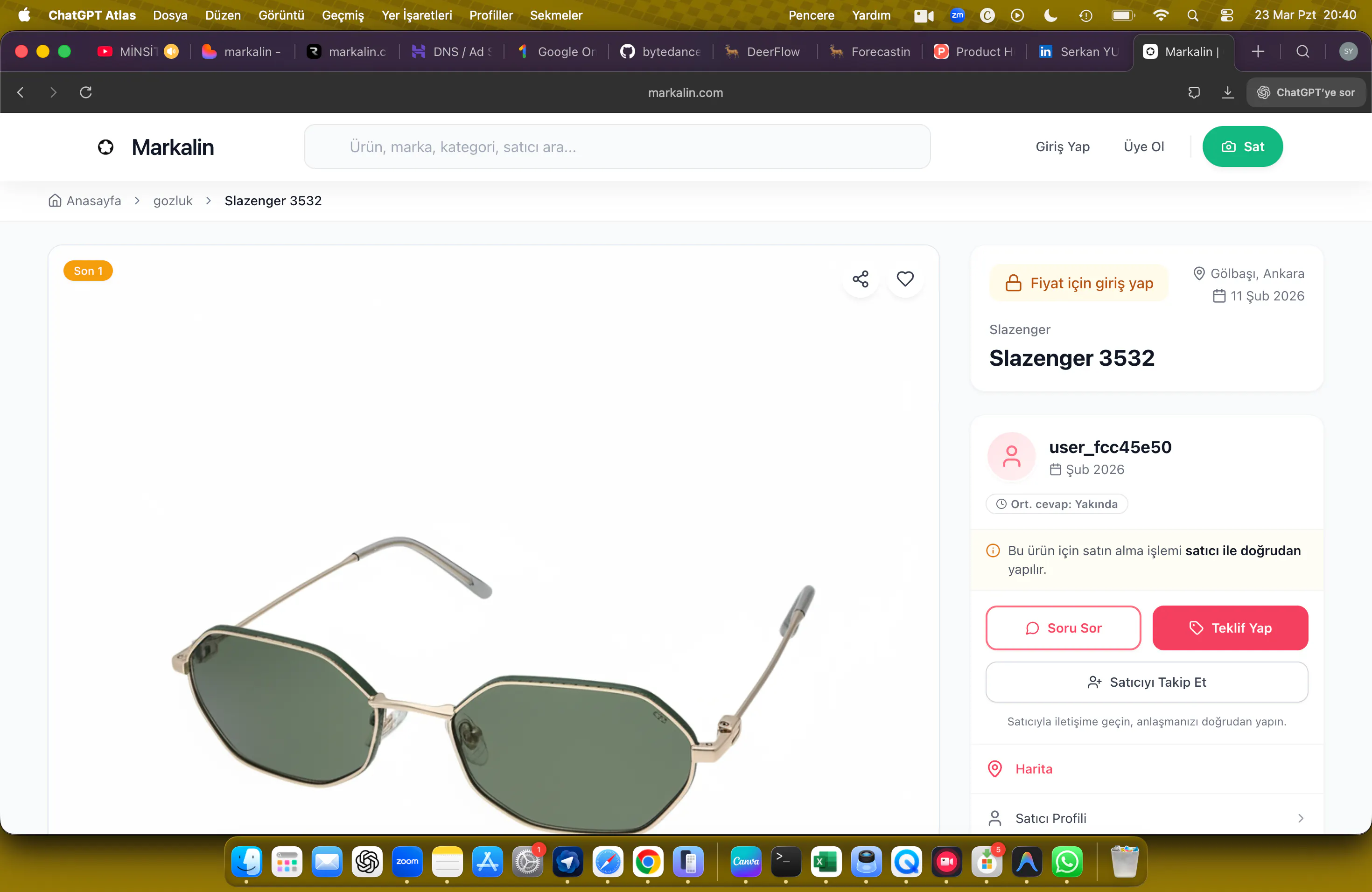Open the downloads icon in browser toolbar
The width and height of the screenshot is (1372, 892).
pos(1227,92)
